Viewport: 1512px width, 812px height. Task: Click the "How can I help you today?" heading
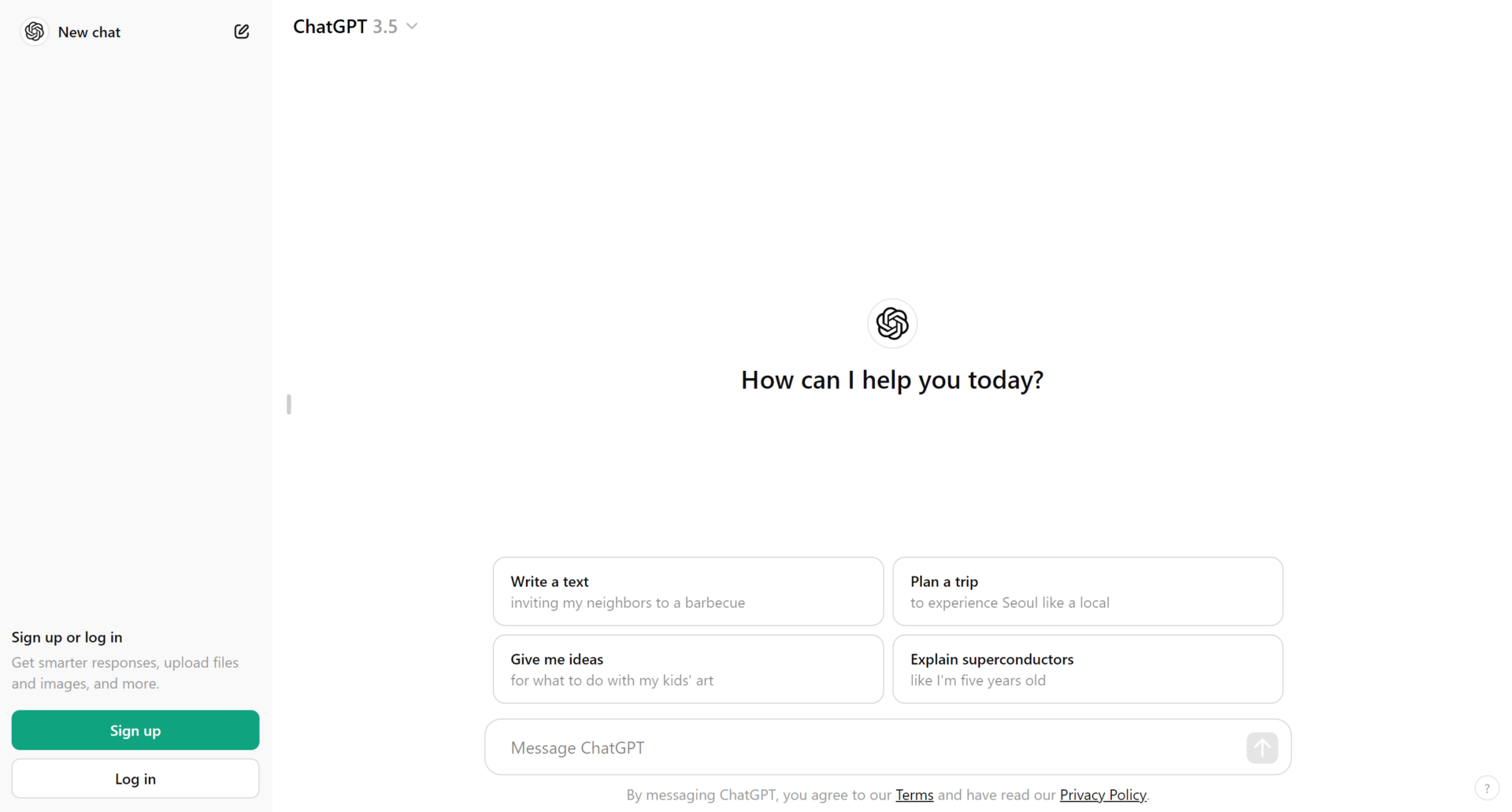coord(891,380)
